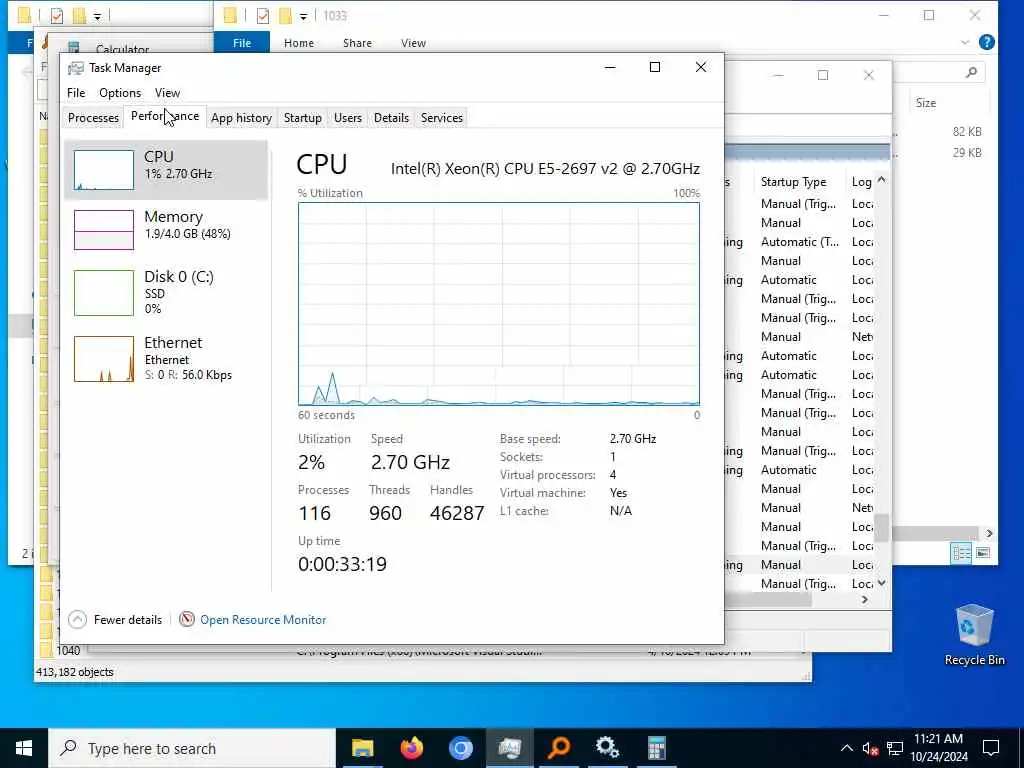Click the Calculator window title
This screenshot has width=1024, height=768.
click(x=122, y=49)
